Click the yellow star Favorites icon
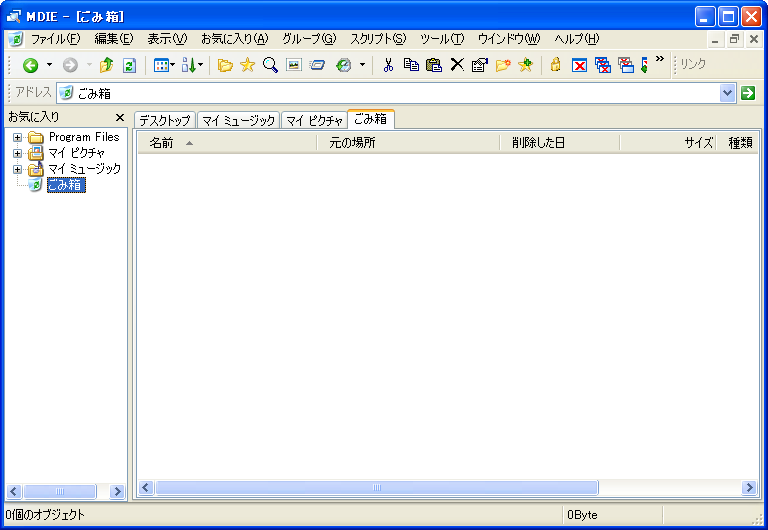Viewport: 768px width, 530px height. pos(247,65)
